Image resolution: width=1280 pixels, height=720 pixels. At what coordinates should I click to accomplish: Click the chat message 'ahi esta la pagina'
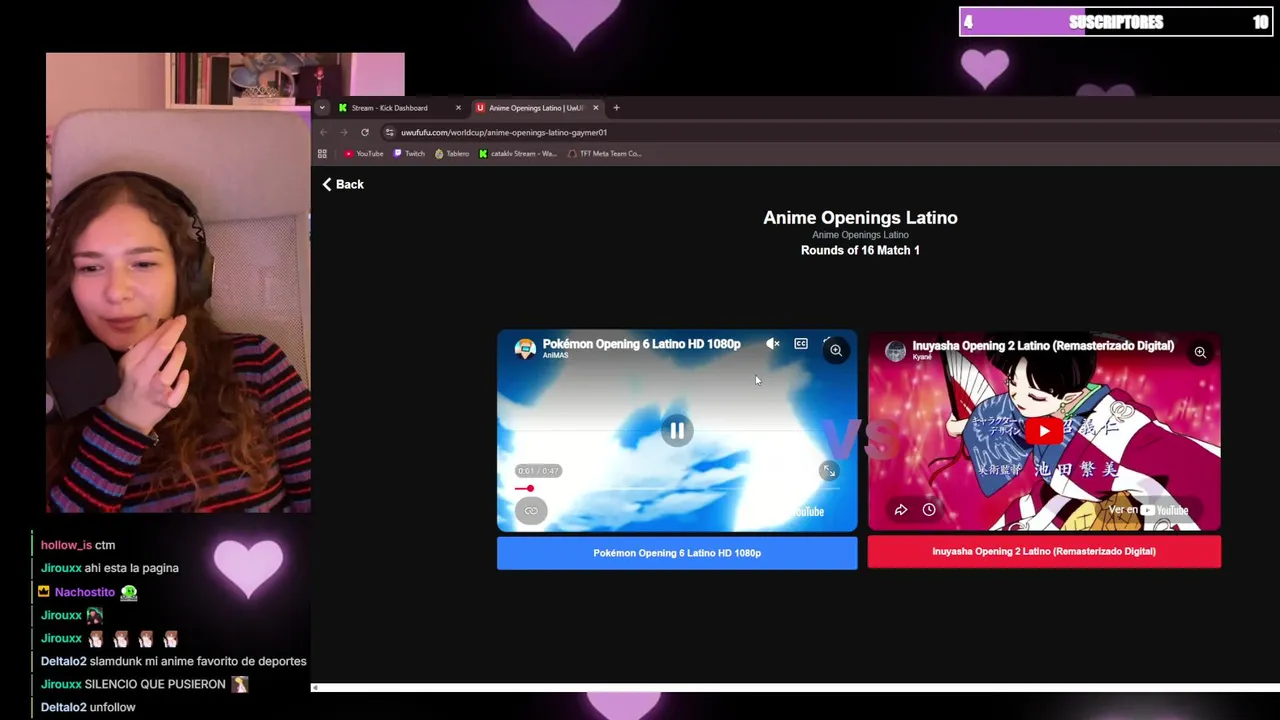tap(132, 568)
